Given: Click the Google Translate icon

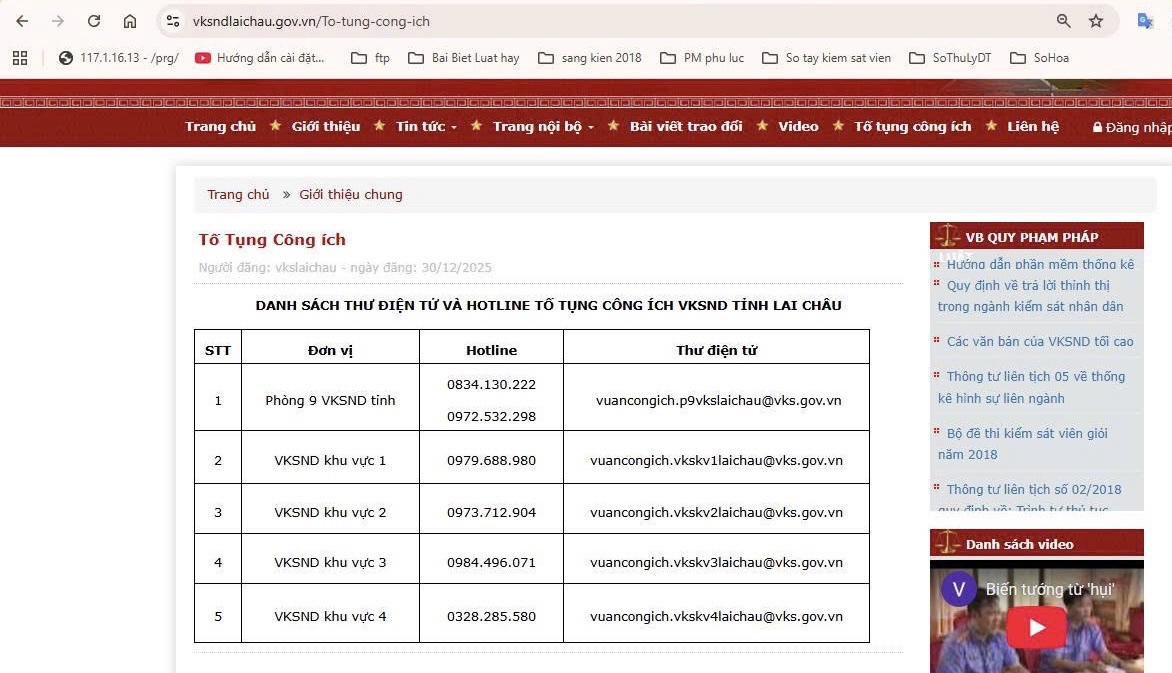Looking at the screenshot, I should tap(1146, 21).
